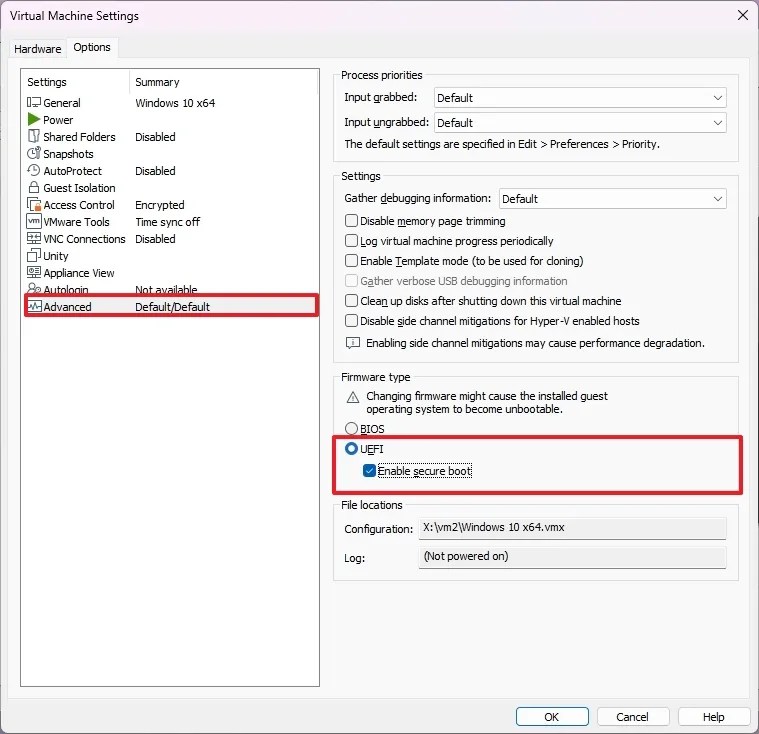759x734 pixels.
Task: Click the Shared Folders icon
Action: coord(34,137)
